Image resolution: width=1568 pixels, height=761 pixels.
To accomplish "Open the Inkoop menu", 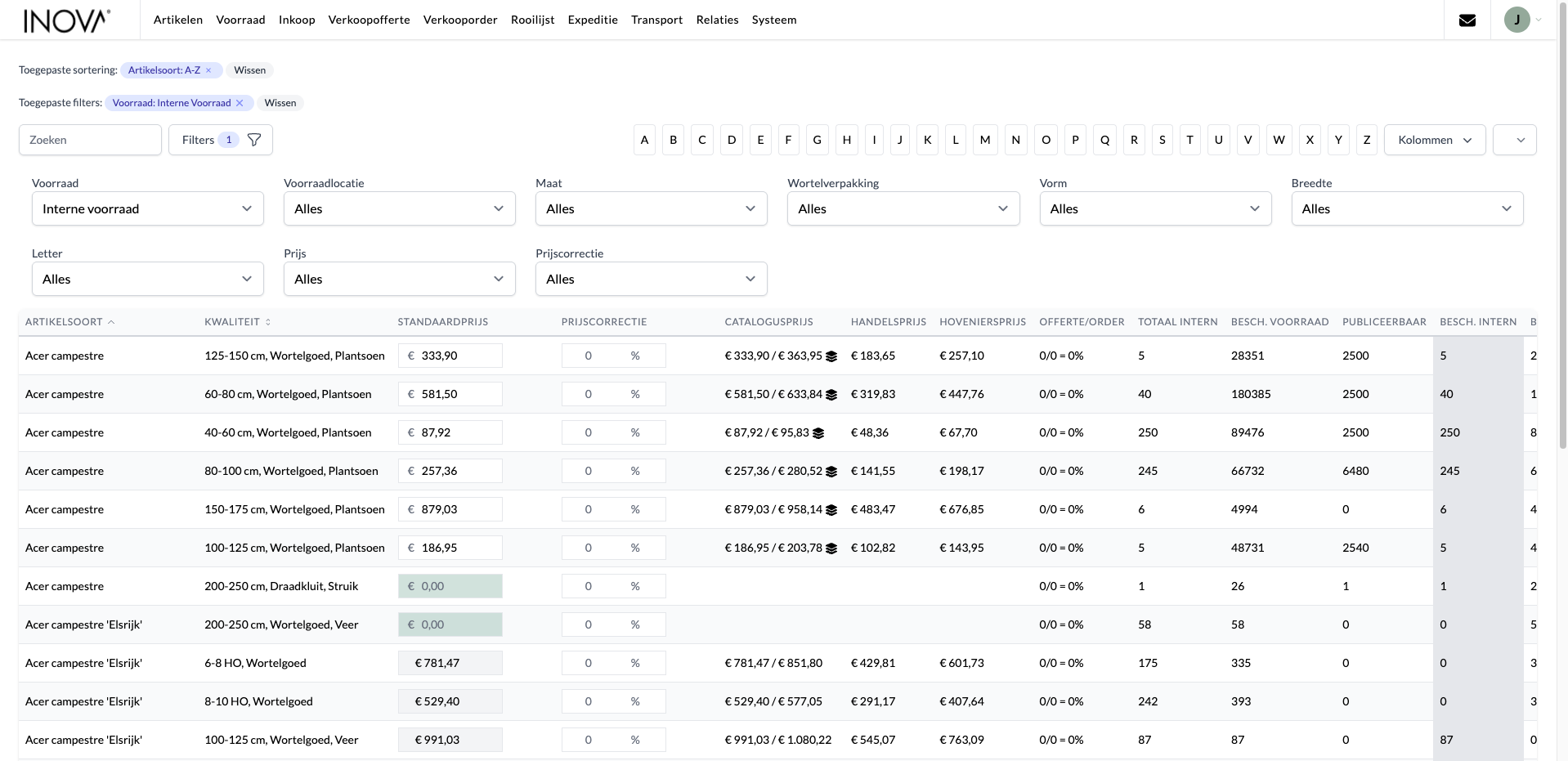I will 297,20.
